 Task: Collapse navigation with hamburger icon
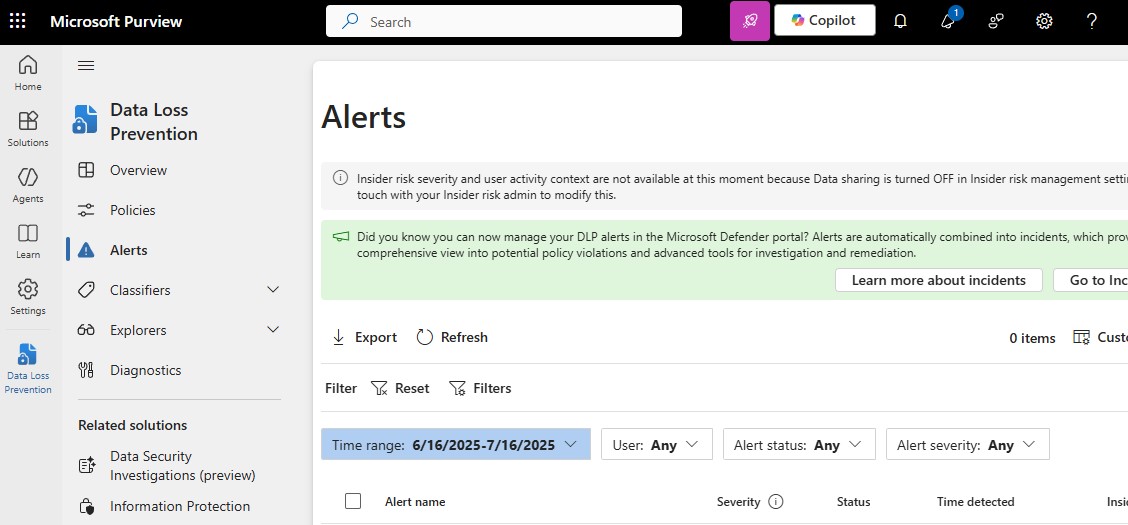click(86, 66)
